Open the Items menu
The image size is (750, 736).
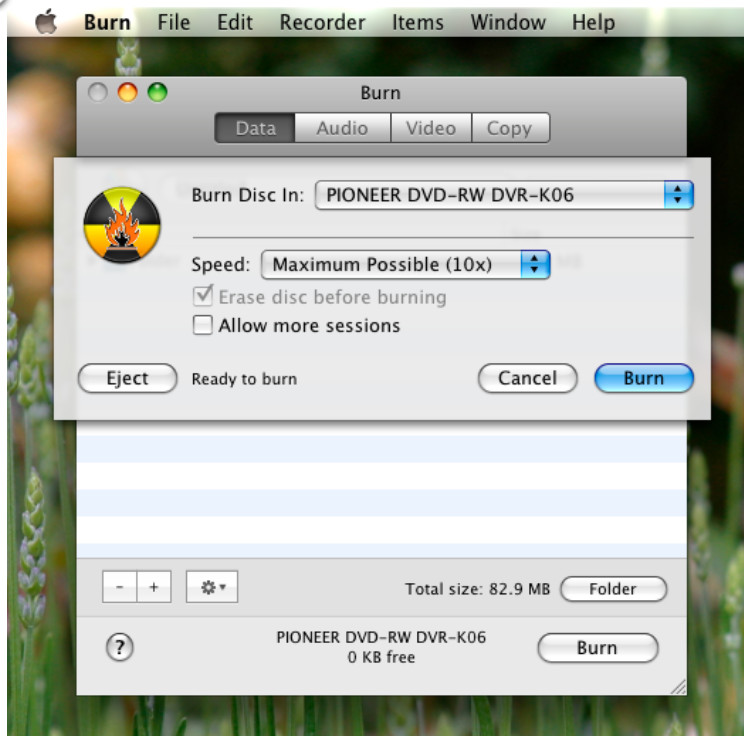pyautogui.click(x=418, y=22)
